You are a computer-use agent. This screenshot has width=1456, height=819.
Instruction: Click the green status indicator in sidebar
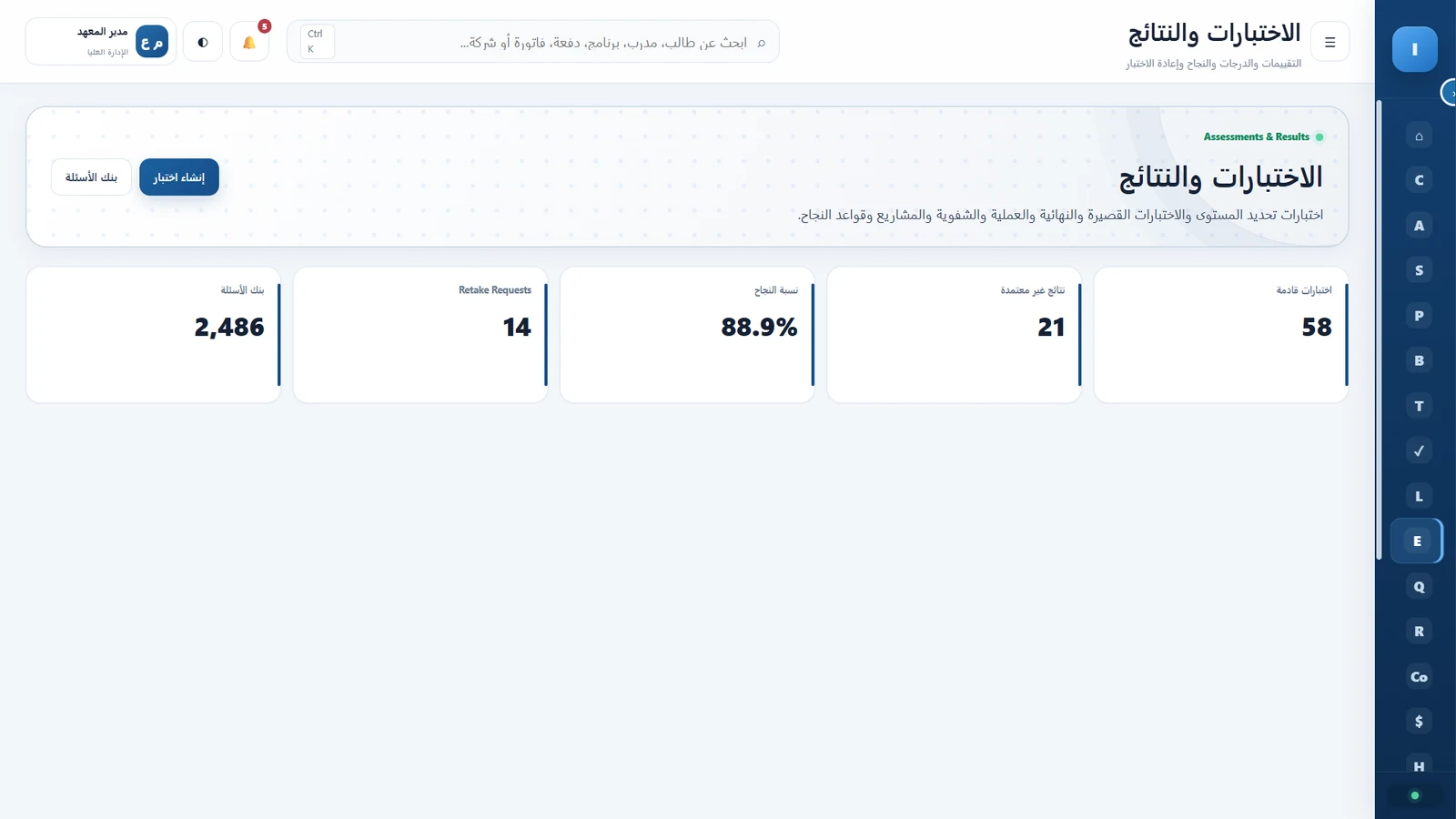[1415, 795]
